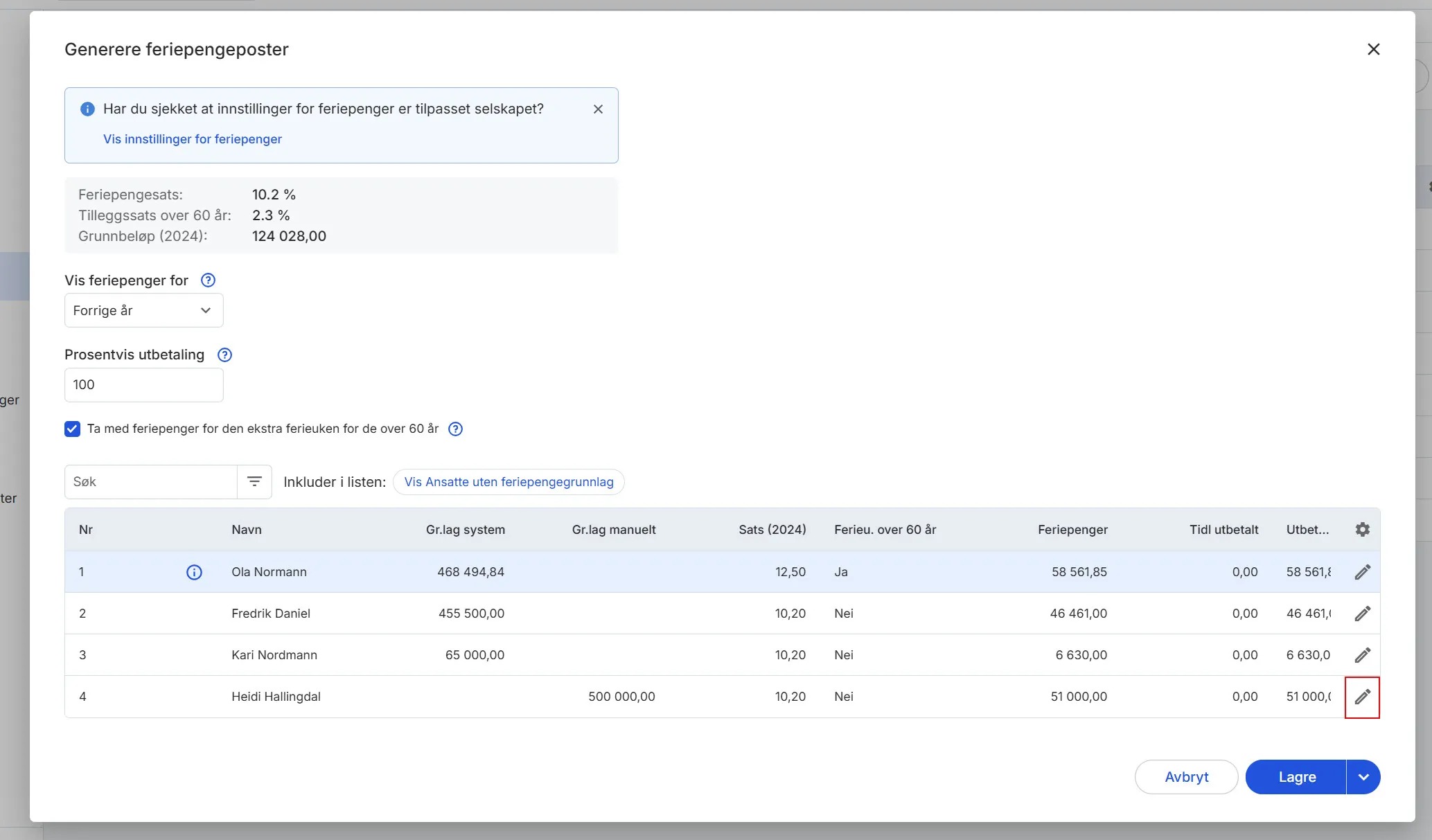
Task: Expand the Lagre button arrow menu
Action: tap(1363, 777)
